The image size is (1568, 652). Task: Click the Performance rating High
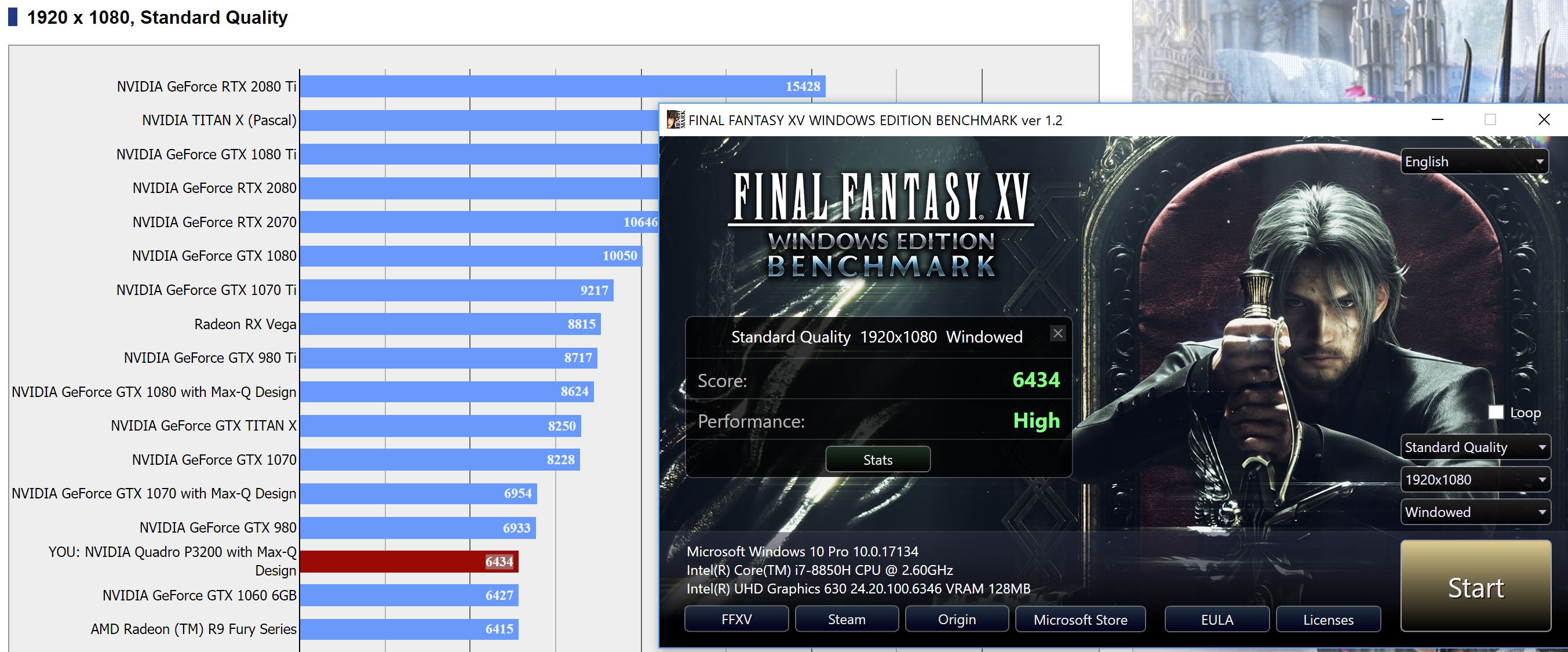point(1036,421)
